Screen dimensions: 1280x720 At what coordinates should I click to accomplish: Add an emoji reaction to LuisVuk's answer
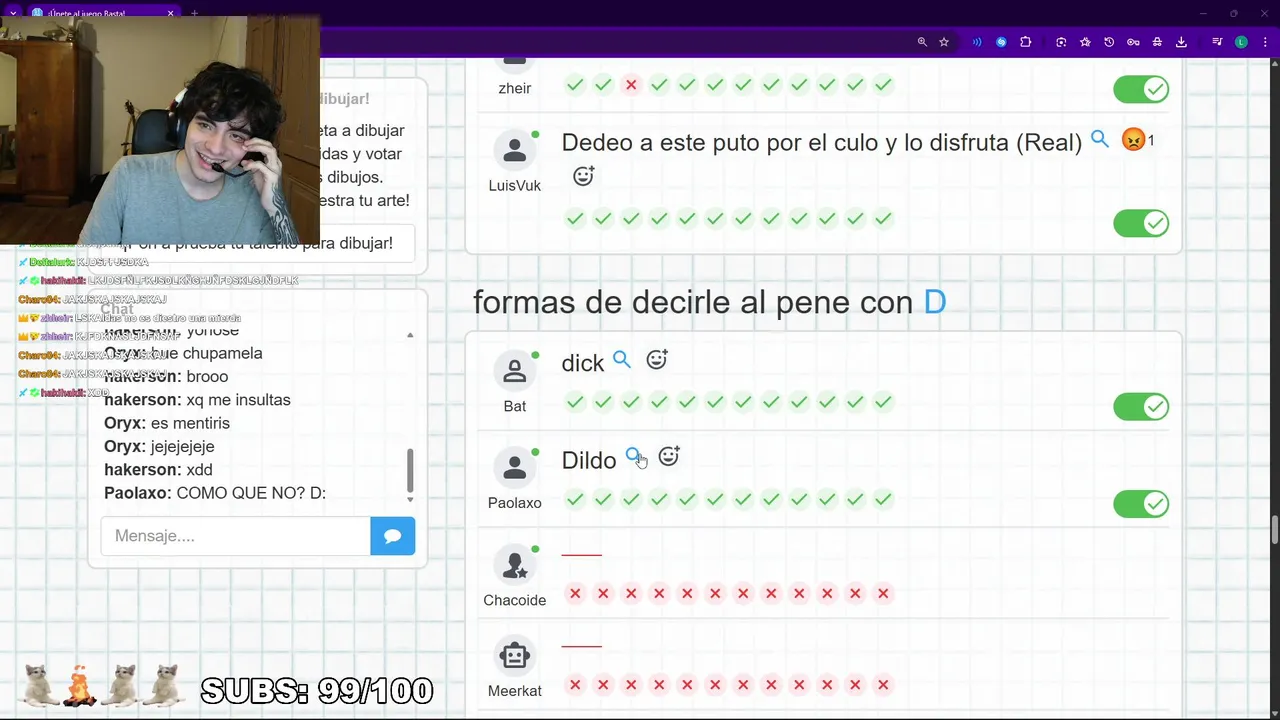(584, 177)
